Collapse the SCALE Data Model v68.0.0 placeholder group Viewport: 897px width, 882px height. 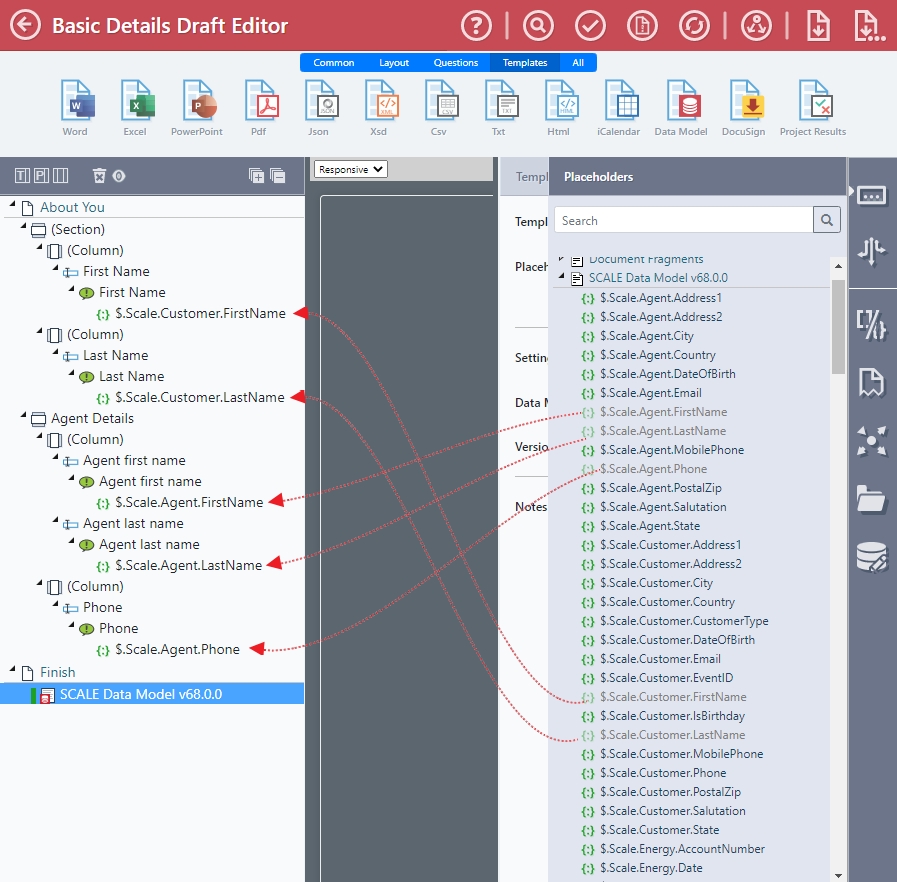pos(562,278)
